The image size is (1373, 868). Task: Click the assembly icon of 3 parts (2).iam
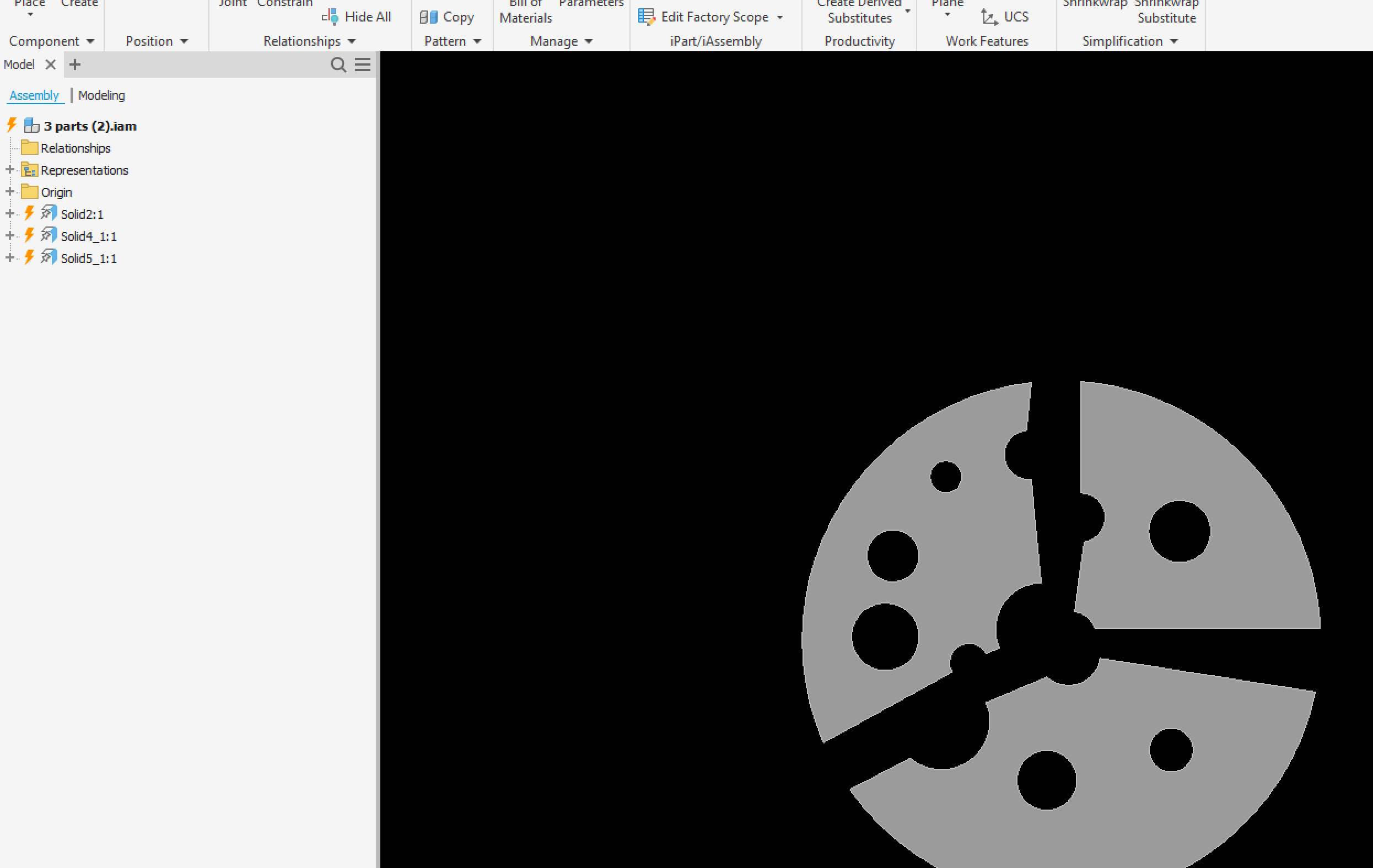(31, 126)
